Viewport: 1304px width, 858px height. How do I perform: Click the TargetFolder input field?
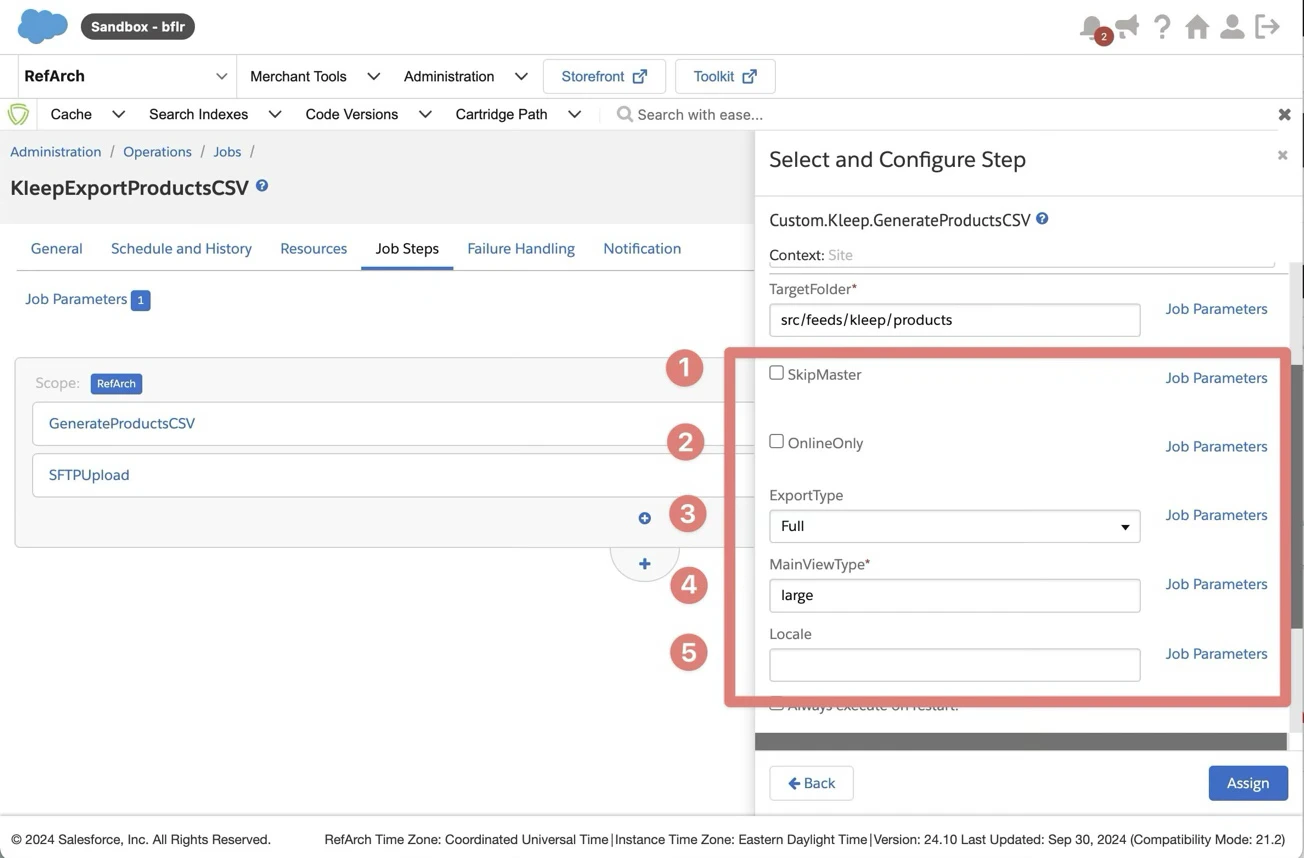(954, 320)
